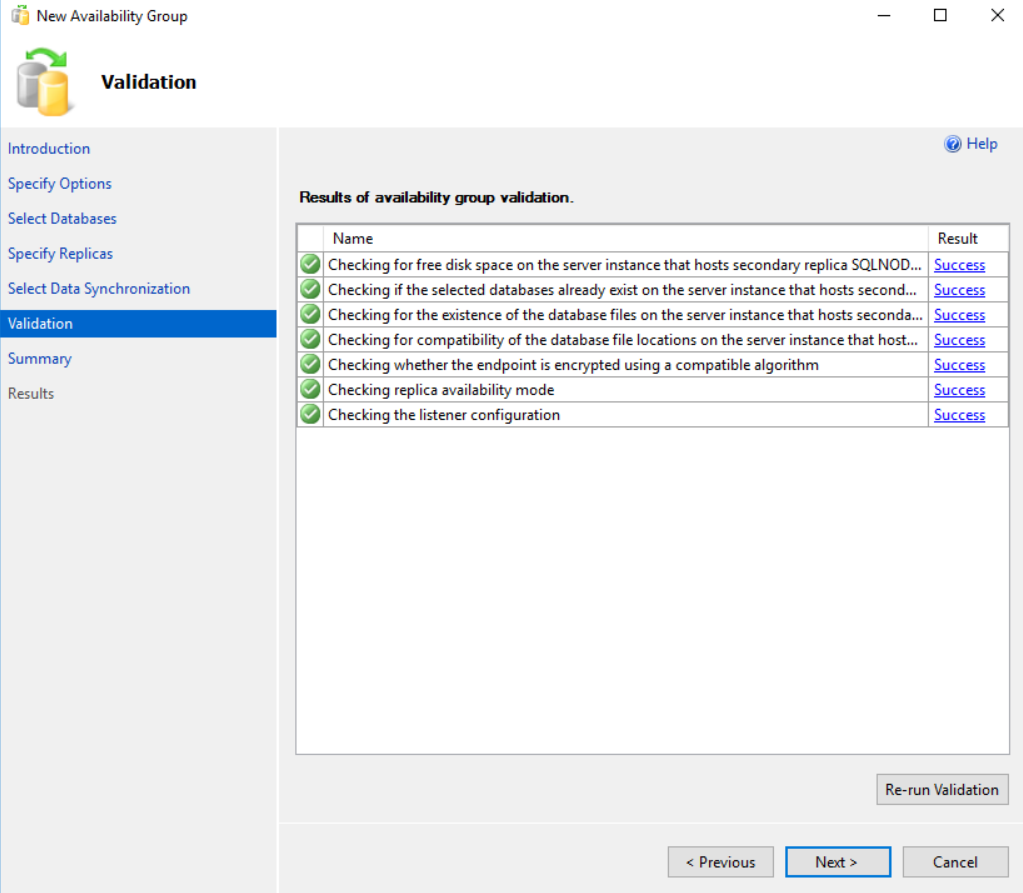Go to the Introduction page
The width and height of the screenshot is (1023, 893).
49,148
